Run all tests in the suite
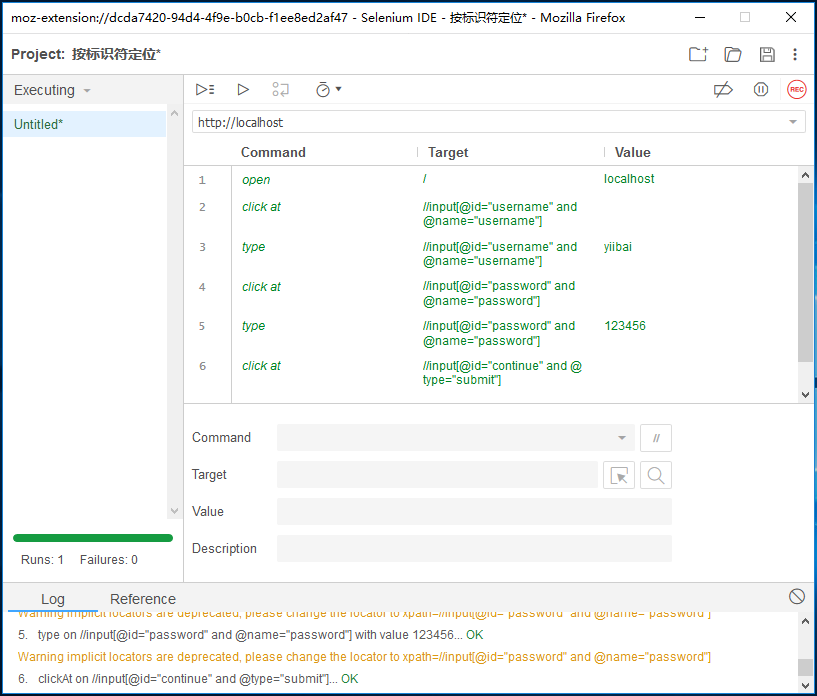The image size is (817, 696). [205, 90]
